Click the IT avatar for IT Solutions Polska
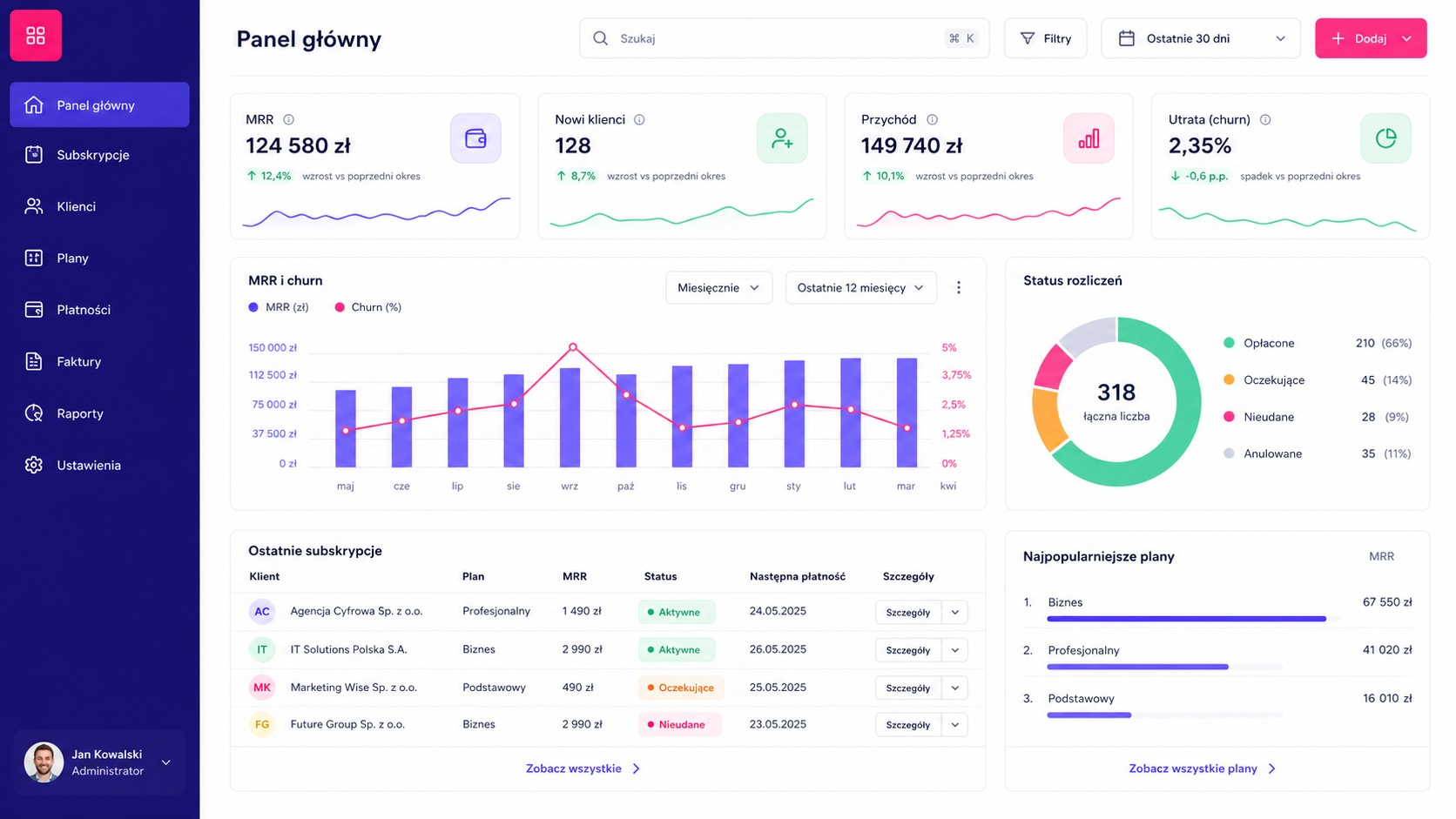1456x819 pixels. pyautogui.click(x=262, y=649)
